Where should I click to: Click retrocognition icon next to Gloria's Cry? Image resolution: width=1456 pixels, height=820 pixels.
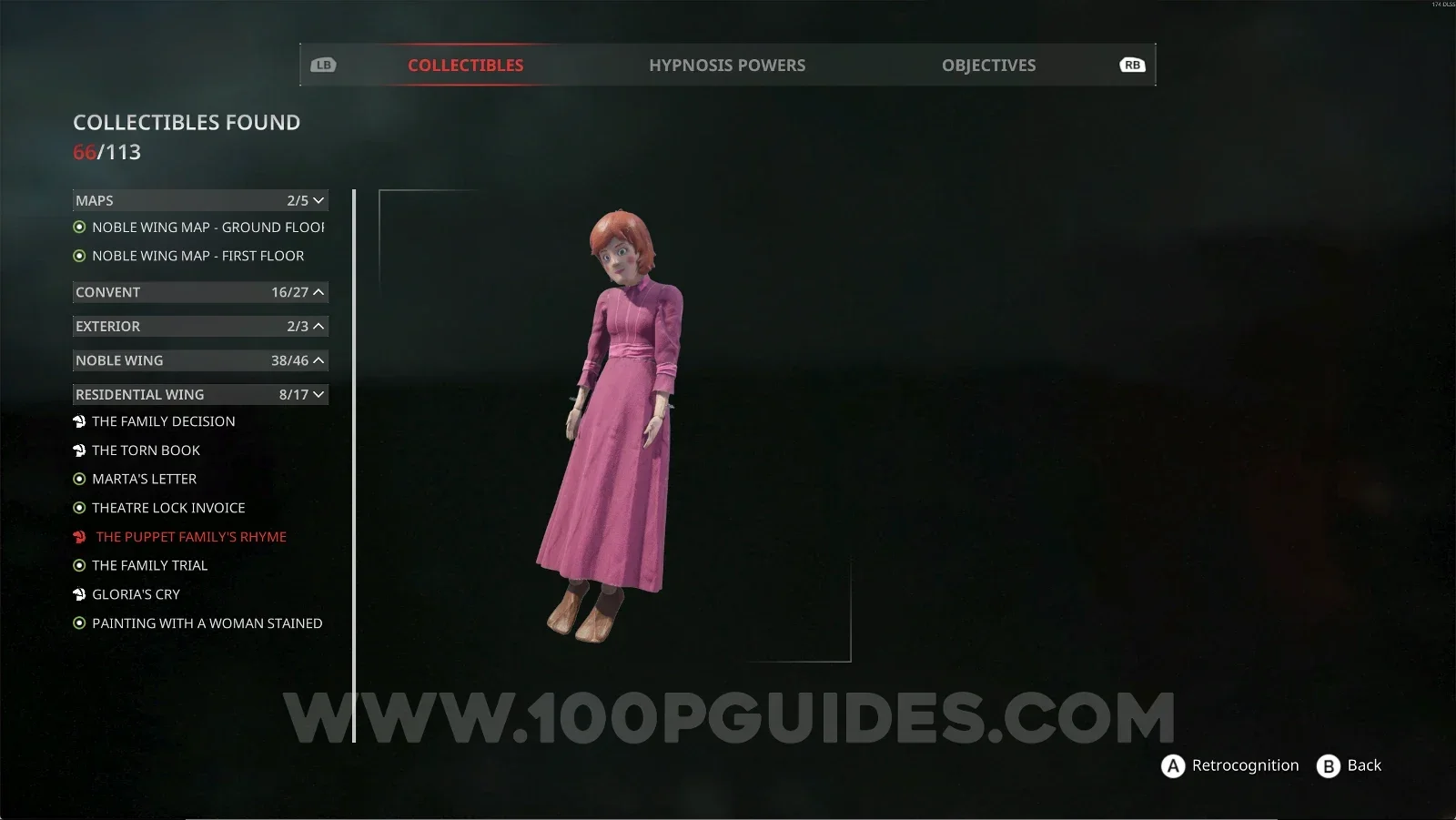tap(79, 594)
